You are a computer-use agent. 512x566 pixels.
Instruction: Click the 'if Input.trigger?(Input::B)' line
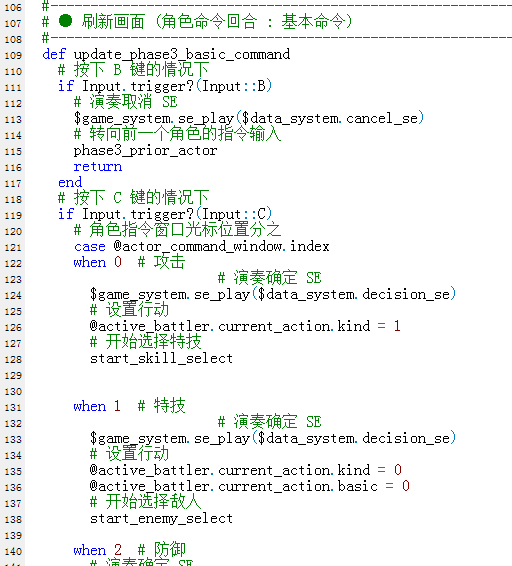click(165, 86)
